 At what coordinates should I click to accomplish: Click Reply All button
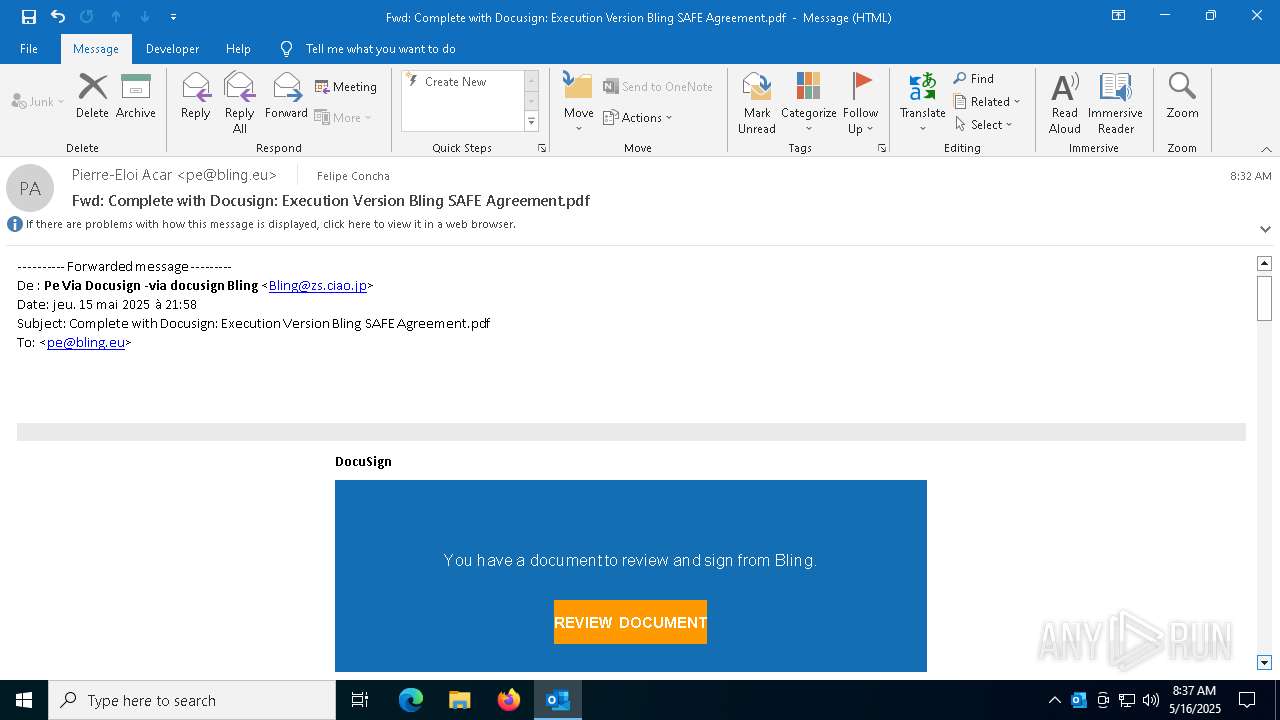coord(240,103)
